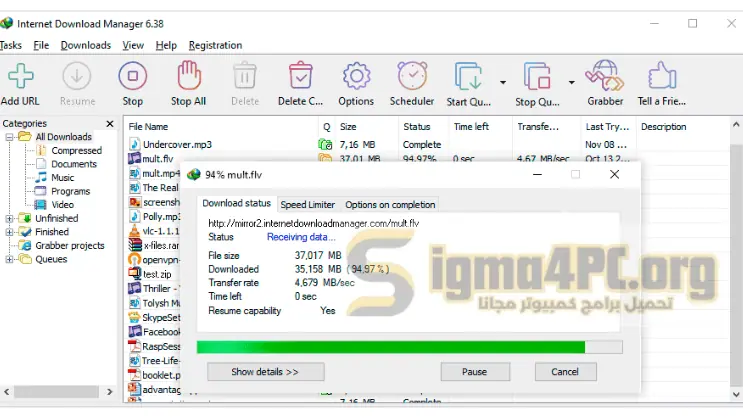Image resolution: width=743 pixels, height=418 pixels.
Task: Switch to Options on completion tab
Action: [390, 205]
